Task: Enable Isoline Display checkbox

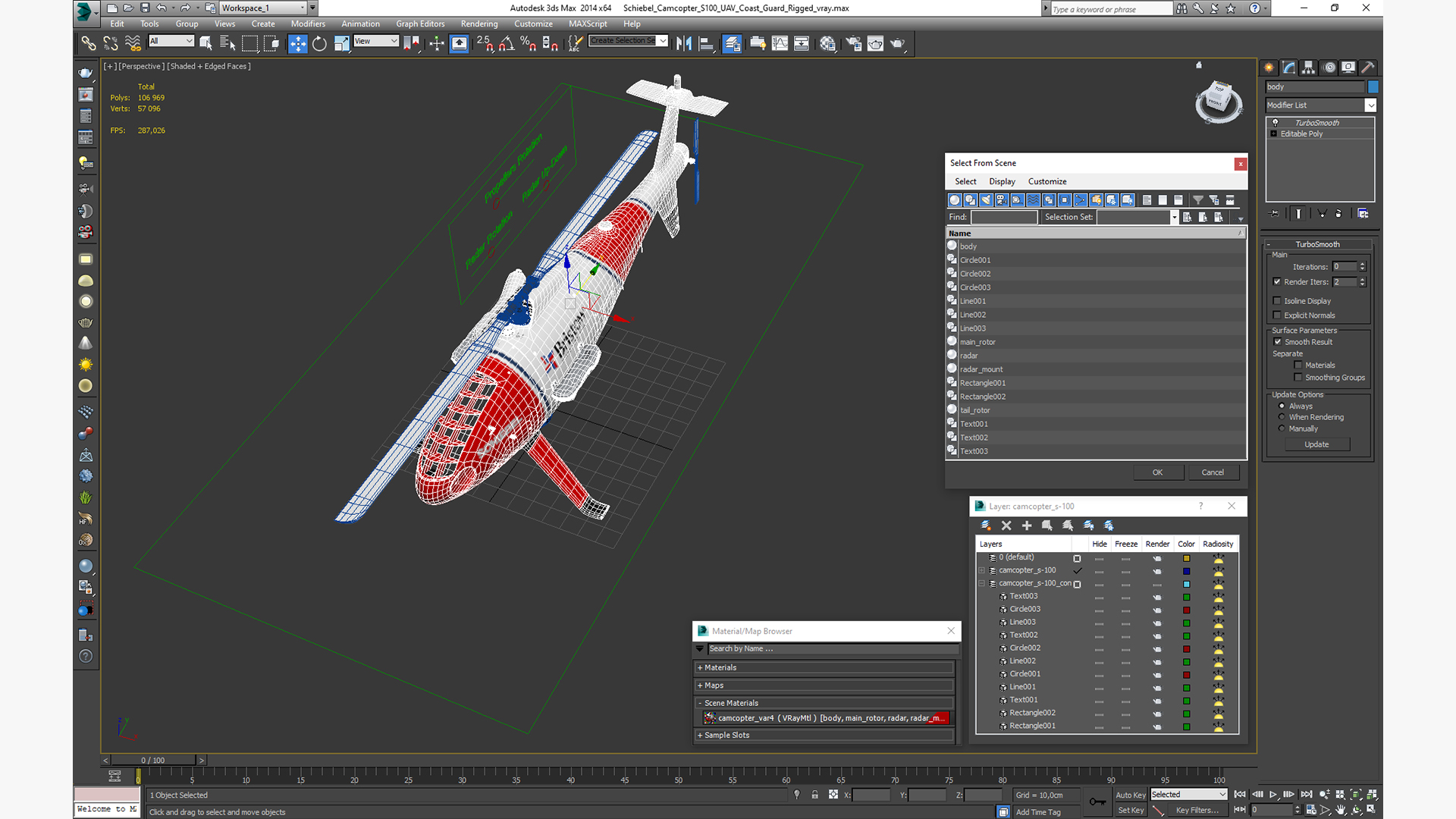Action: pos(1277,301)
